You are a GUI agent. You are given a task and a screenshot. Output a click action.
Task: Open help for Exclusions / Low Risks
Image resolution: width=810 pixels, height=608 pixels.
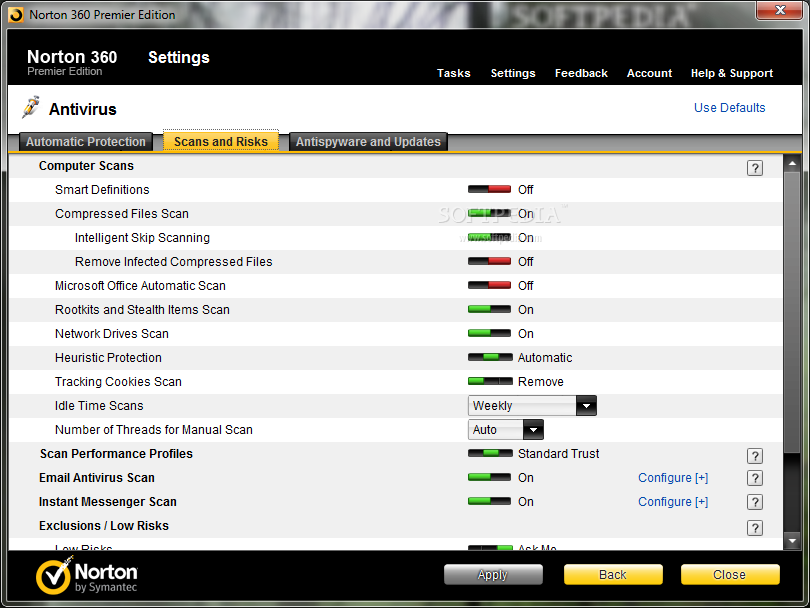(x=755, y=528)
